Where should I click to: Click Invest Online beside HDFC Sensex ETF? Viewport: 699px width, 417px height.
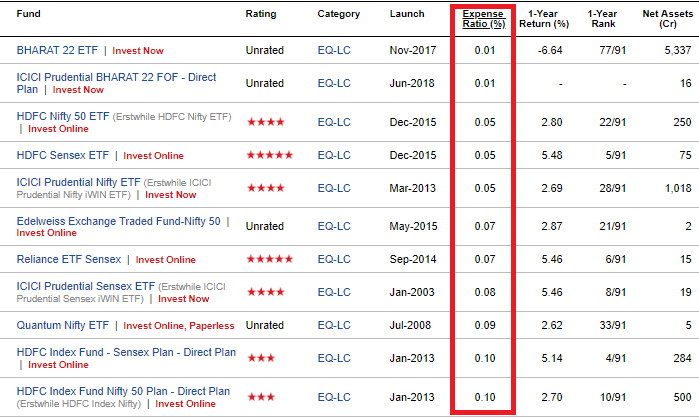tap(153, 156)
